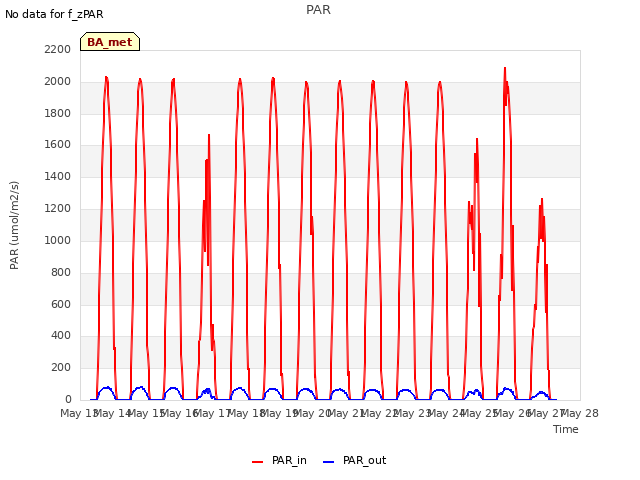Click the 1600 y-axis tick label
The image size is (640, 480).
pyautogui.click(x=58, y=144)
